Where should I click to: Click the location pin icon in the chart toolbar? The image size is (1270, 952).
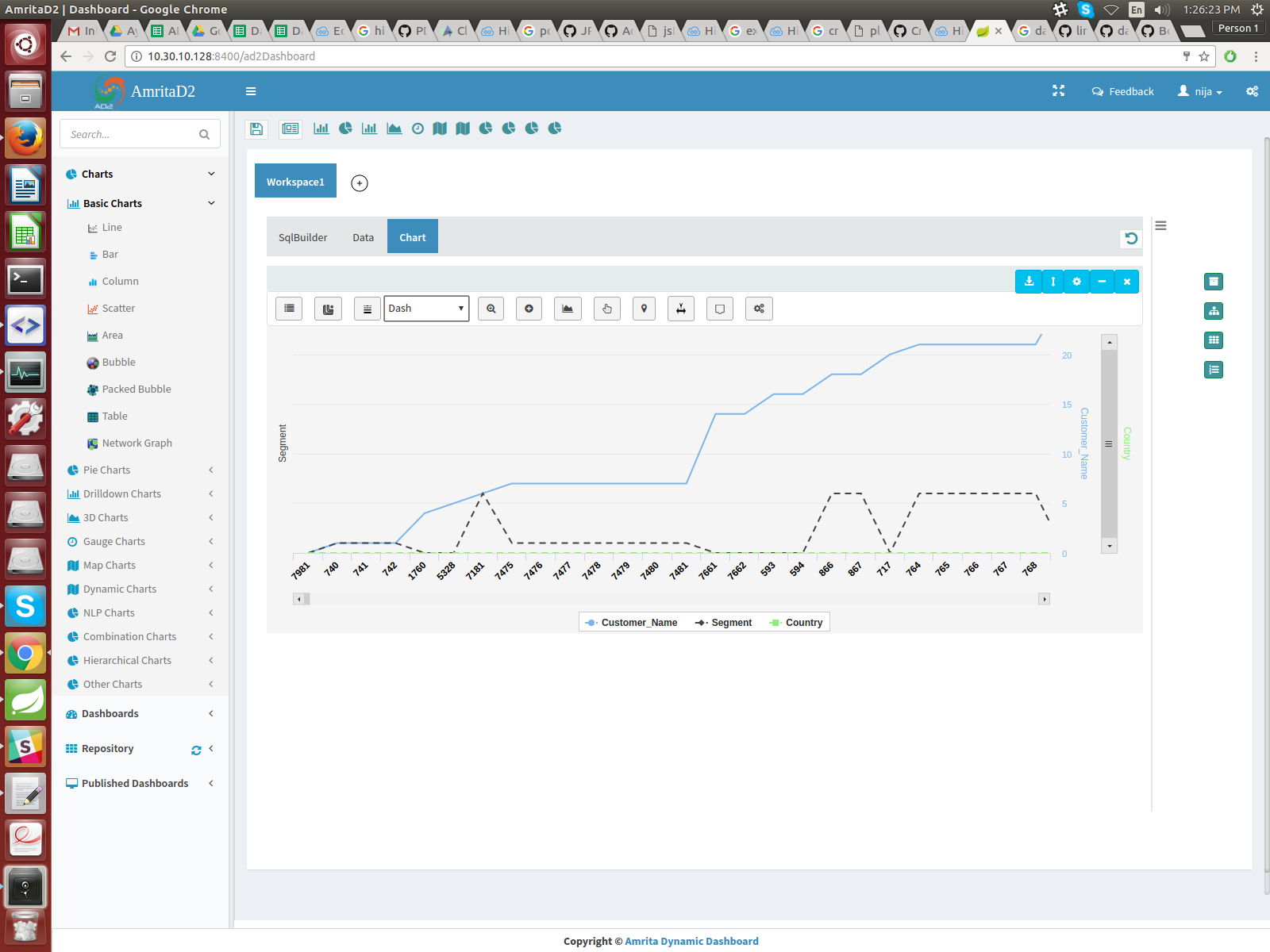pyautogui.click(x=644, y=309)
